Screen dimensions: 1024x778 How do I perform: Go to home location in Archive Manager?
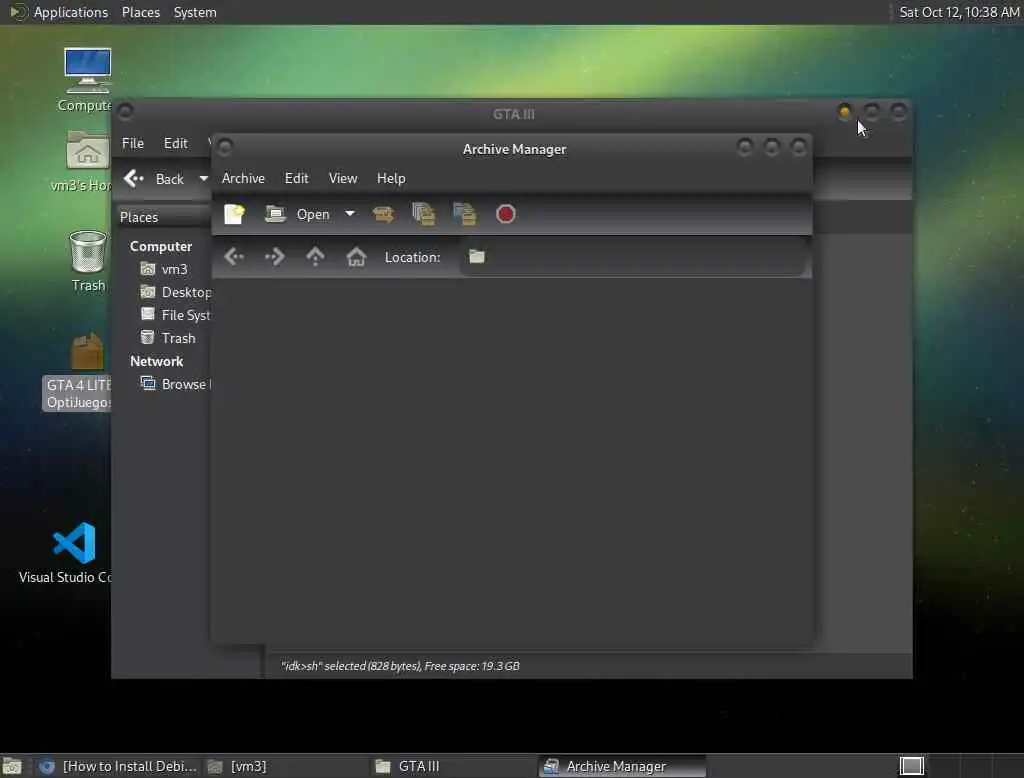pyautogui.click(x=356, y=257)
